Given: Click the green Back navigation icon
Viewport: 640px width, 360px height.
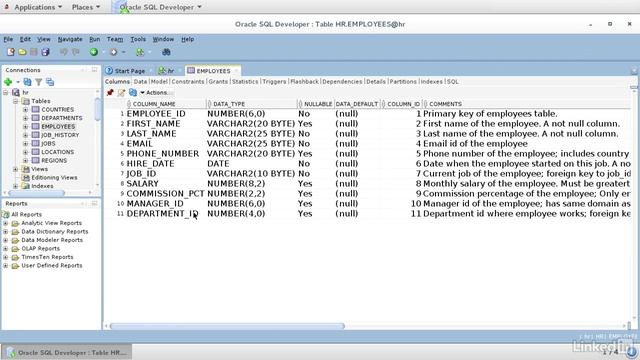Looking at the screenshot, I should [94, 52].
